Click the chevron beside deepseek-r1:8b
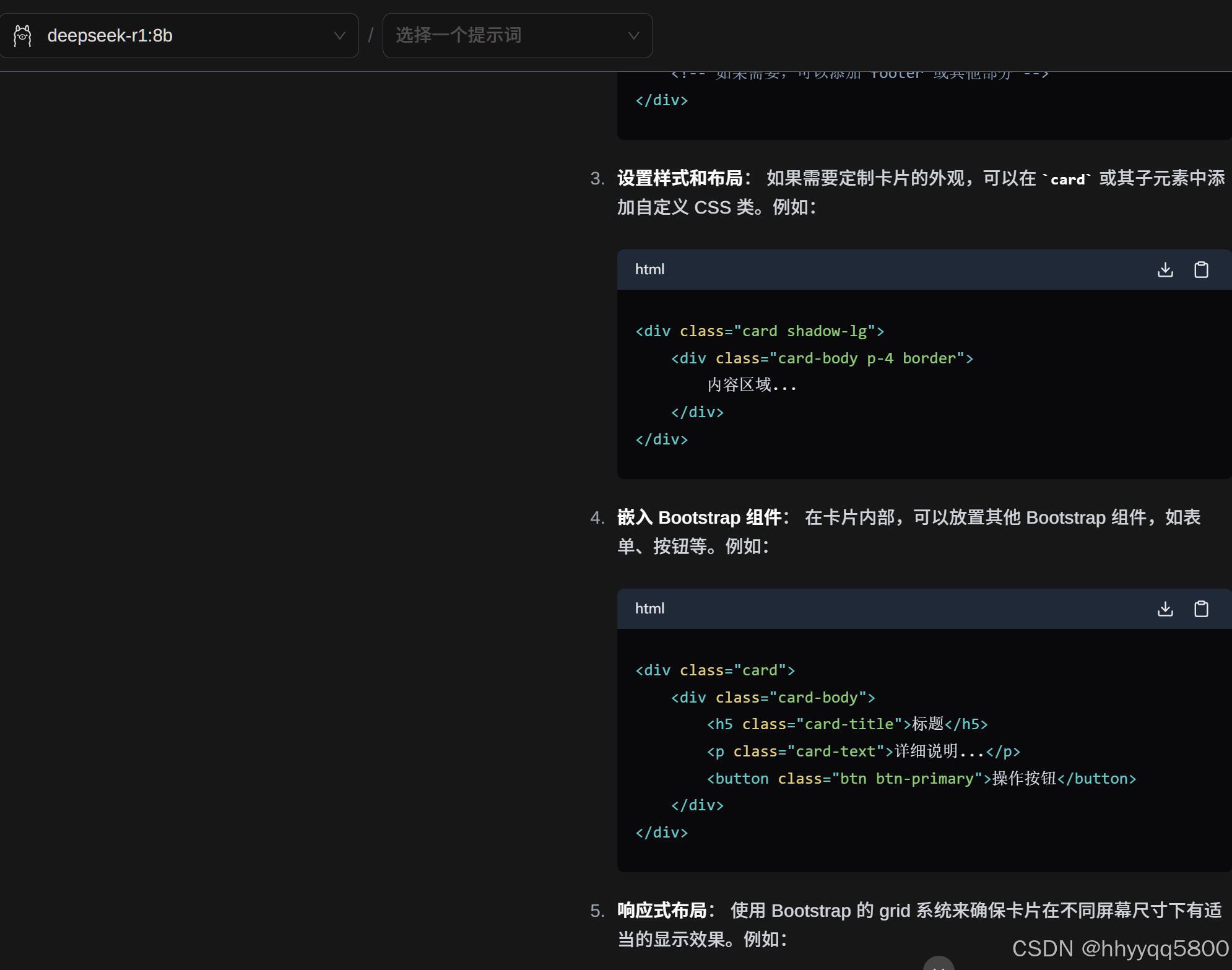Viewport: 1232px width, 970px height. [x=339, y=36]
